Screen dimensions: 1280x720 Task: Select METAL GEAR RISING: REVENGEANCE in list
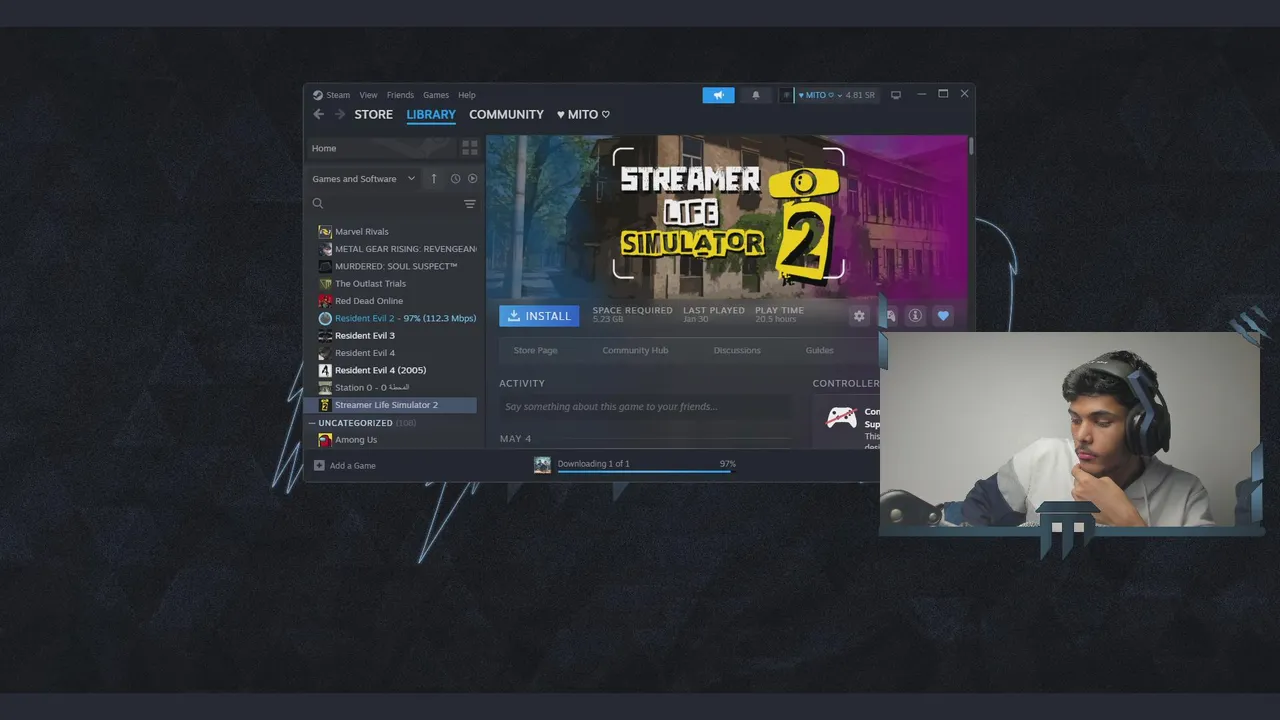click(x=397, y=249)
